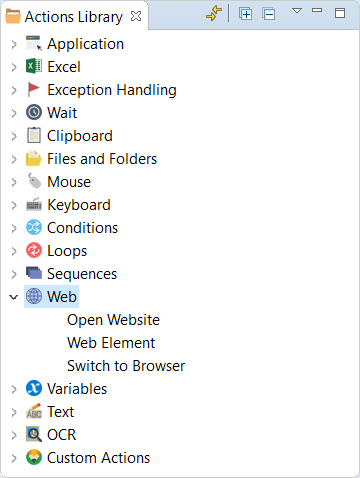Viewport: 360px width, 478px height.
Task: Click the Expand All toolbar button
Action: 245,14
